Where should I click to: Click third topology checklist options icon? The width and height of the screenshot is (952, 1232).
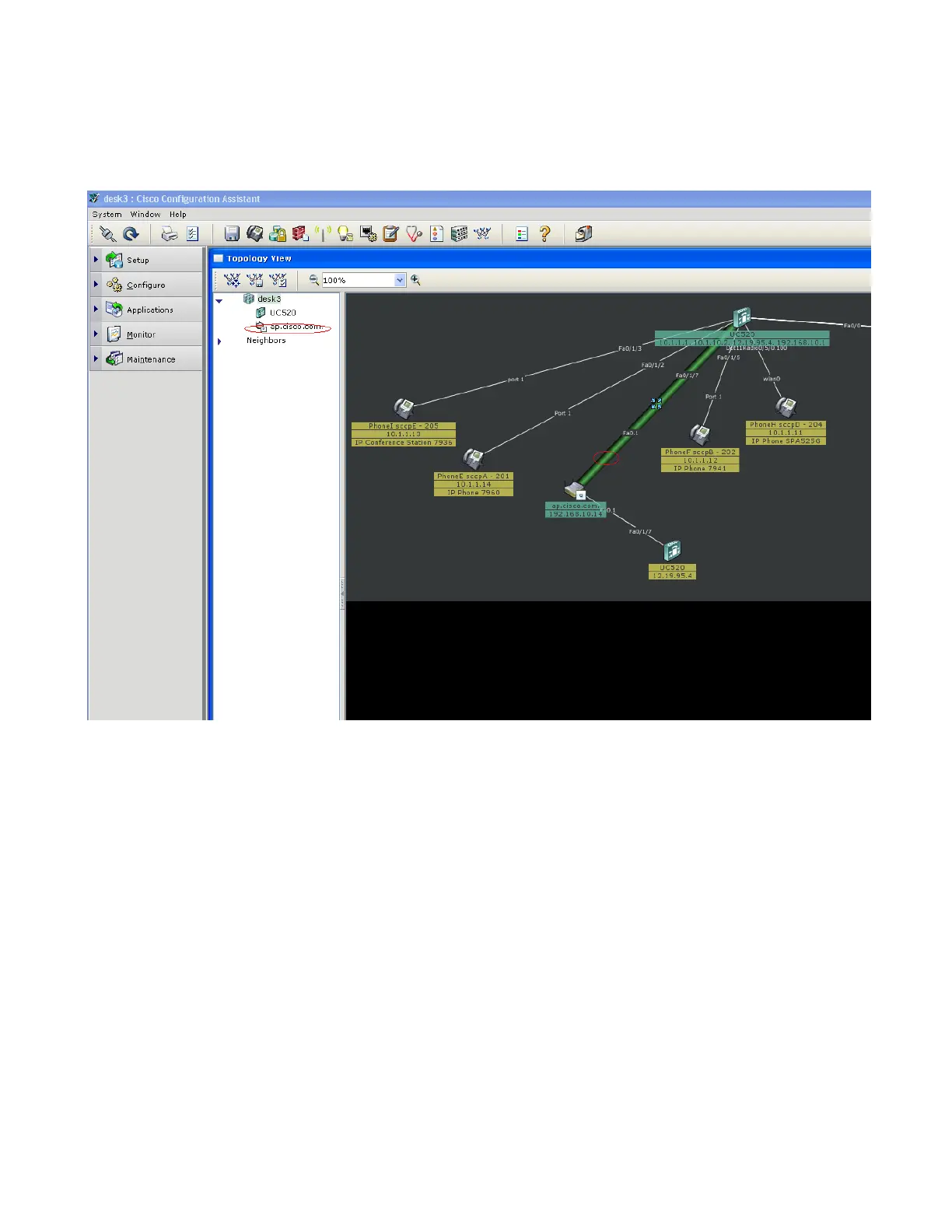(278, 280)
